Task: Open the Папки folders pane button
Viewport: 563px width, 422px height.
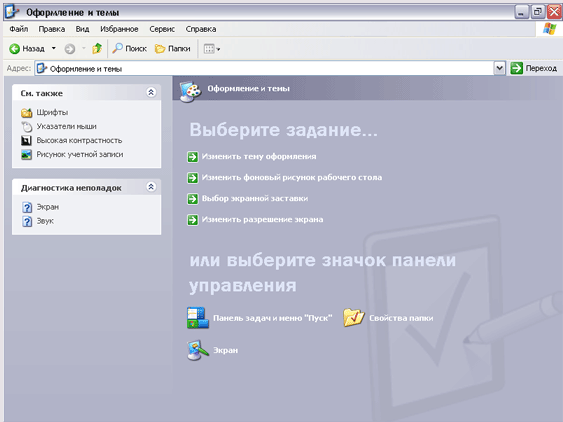Action: [173, 48]
